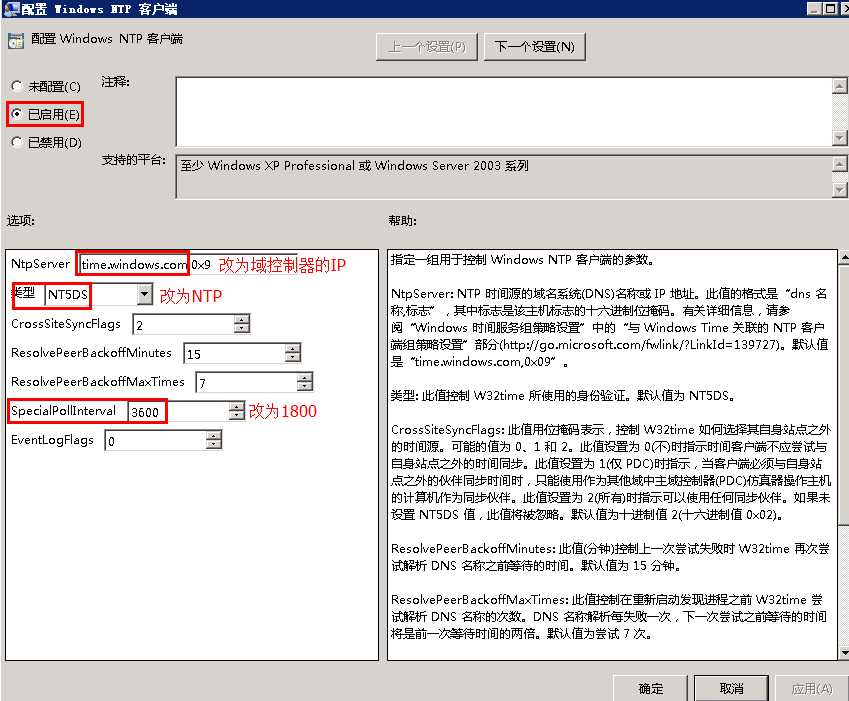Image resolution: width=849 pixels, height=701 pixels.
Task: Click the policy setting icon beside title
Action: tap(16, 41)
